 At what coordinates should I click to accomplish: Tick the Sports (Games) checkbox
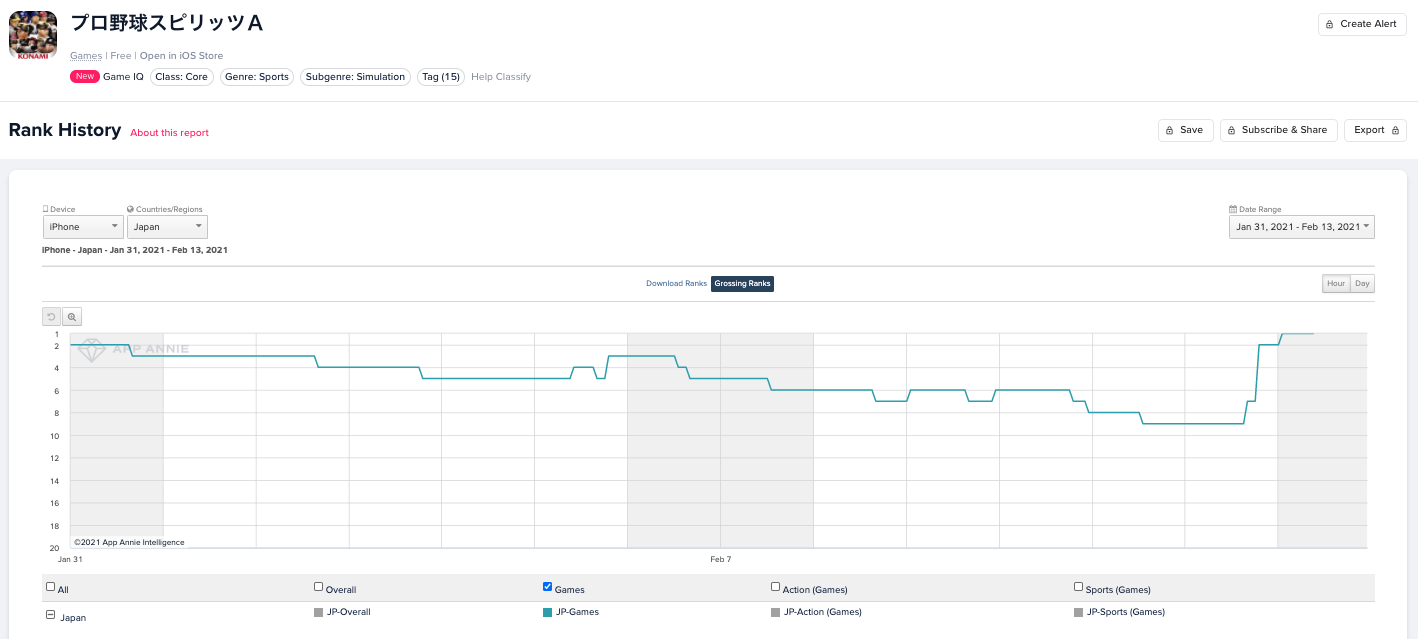(1079, 587)
